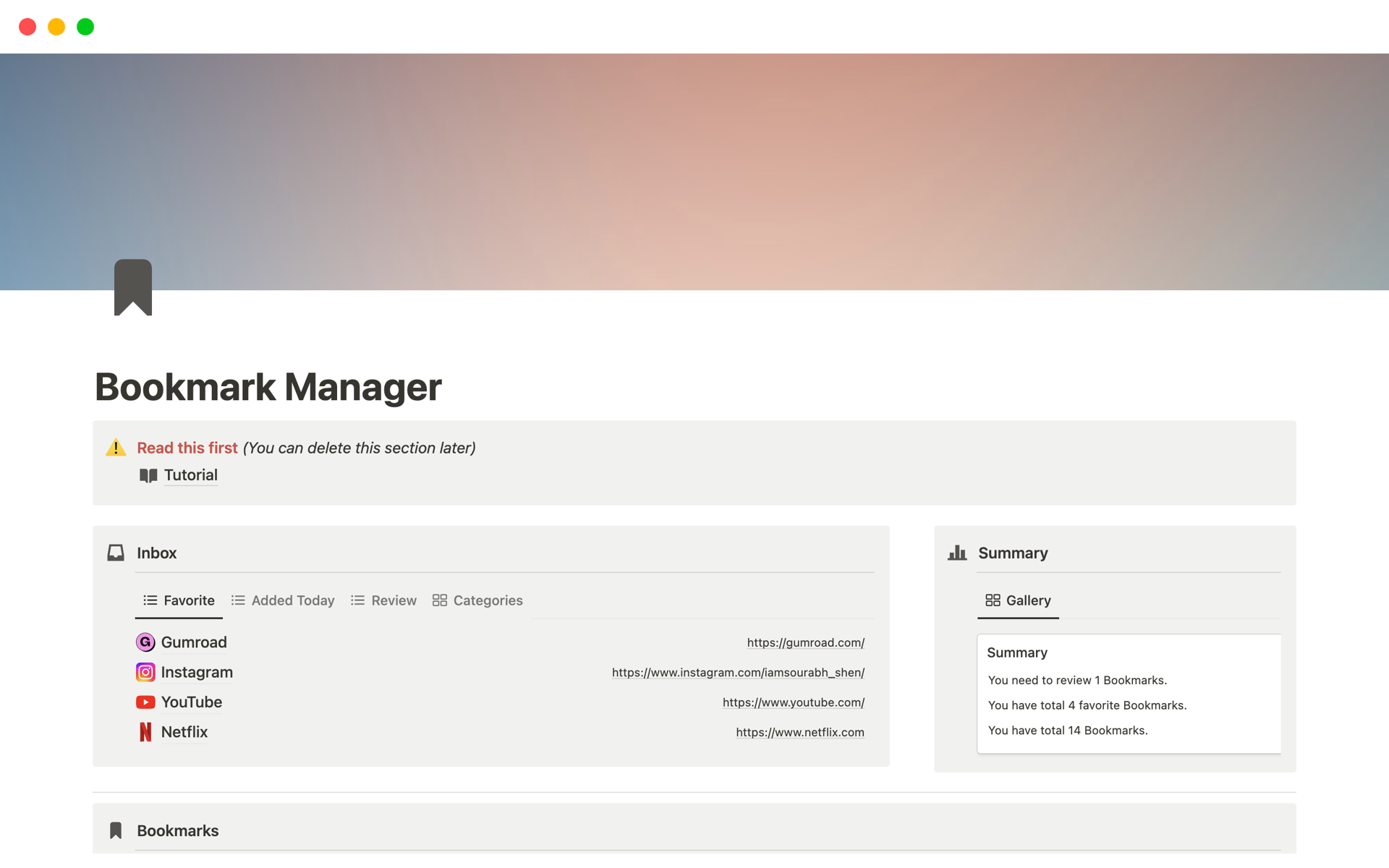Click the Bookmarks section bookmark icon
The width and height of the screenshot is (1389, 868).
[x=116, y=830]
